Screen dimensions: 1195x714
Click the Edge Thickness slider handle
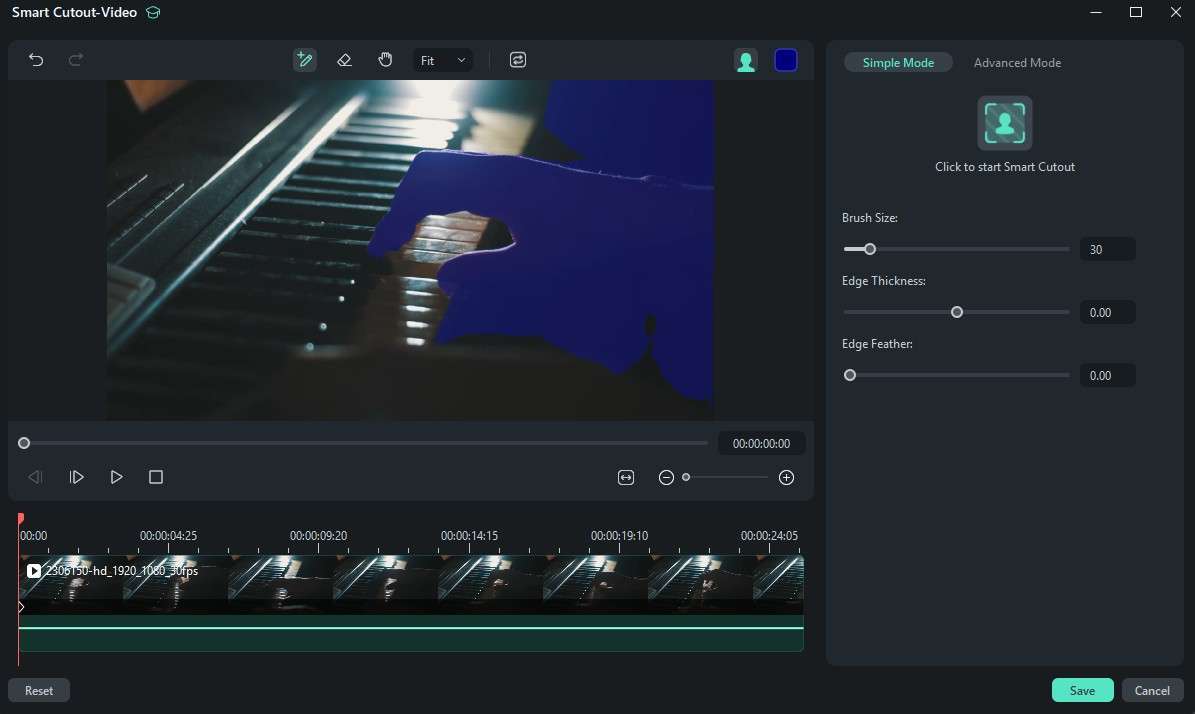(957, 312)
